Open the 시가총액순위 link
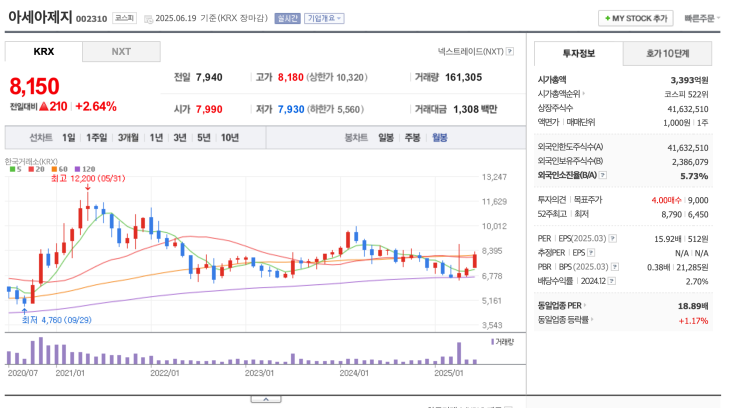 (x=561, y=94)
